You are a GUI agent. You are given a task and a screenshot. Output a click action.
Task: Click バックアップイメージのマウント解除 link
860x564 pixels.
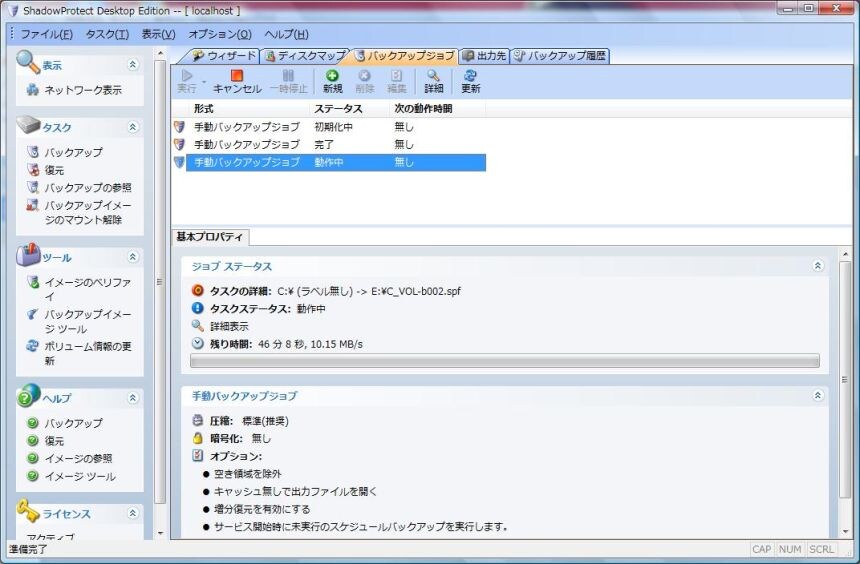[x=88, y=212]
